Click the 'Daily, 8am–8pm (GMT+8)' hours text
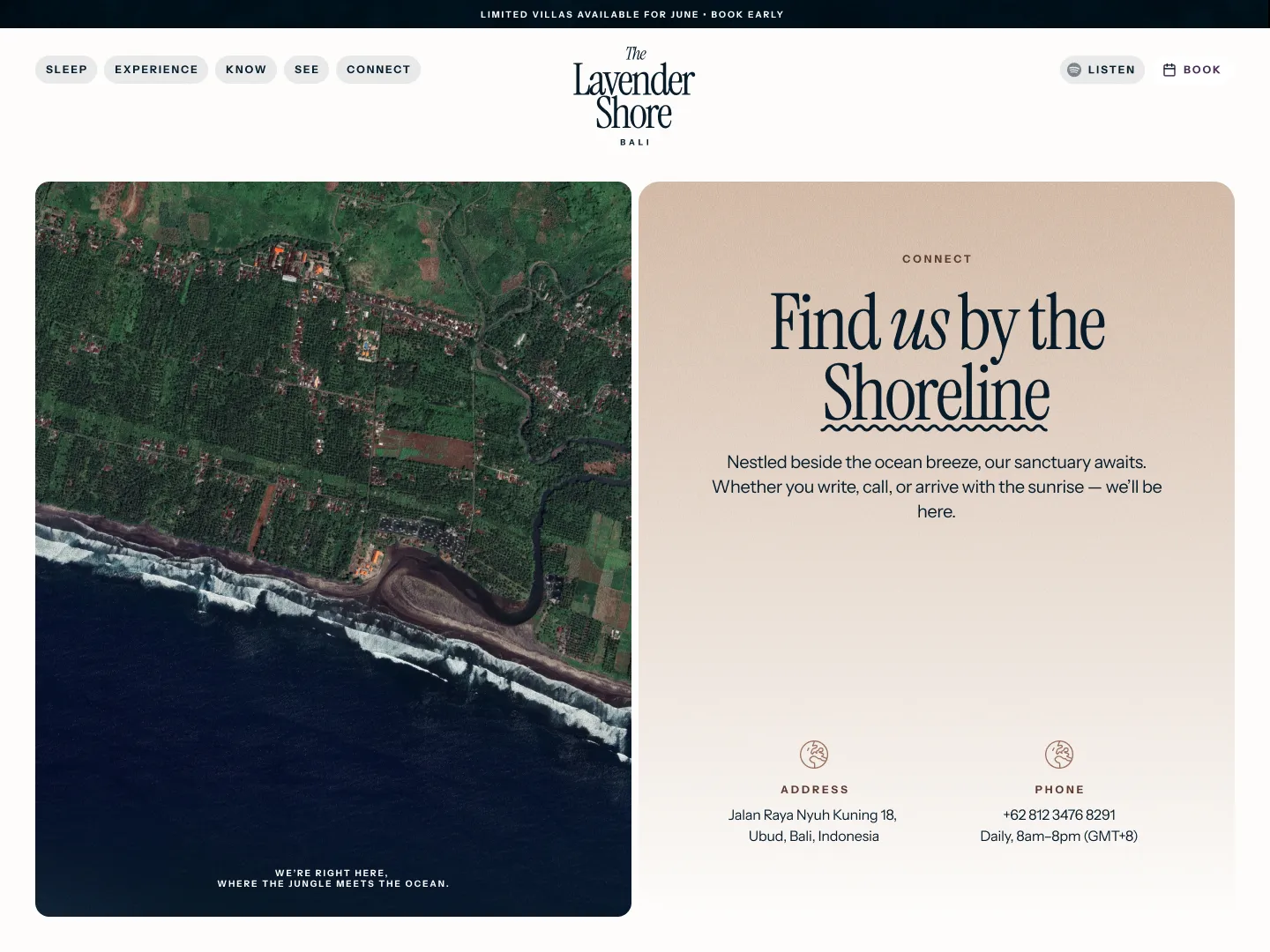 pos(1059,836)
